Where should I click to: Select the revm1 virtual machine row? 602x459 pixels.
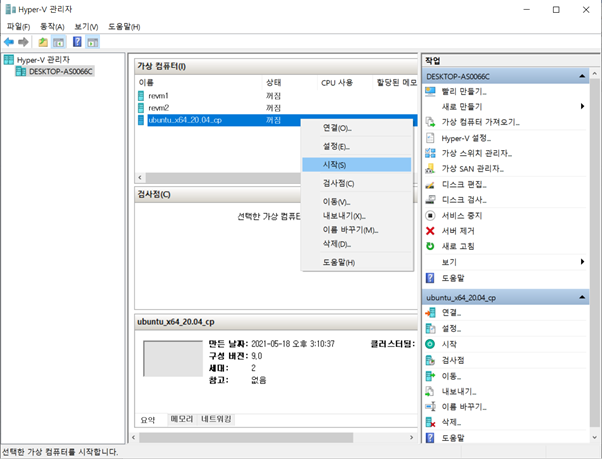pos(276,96)
